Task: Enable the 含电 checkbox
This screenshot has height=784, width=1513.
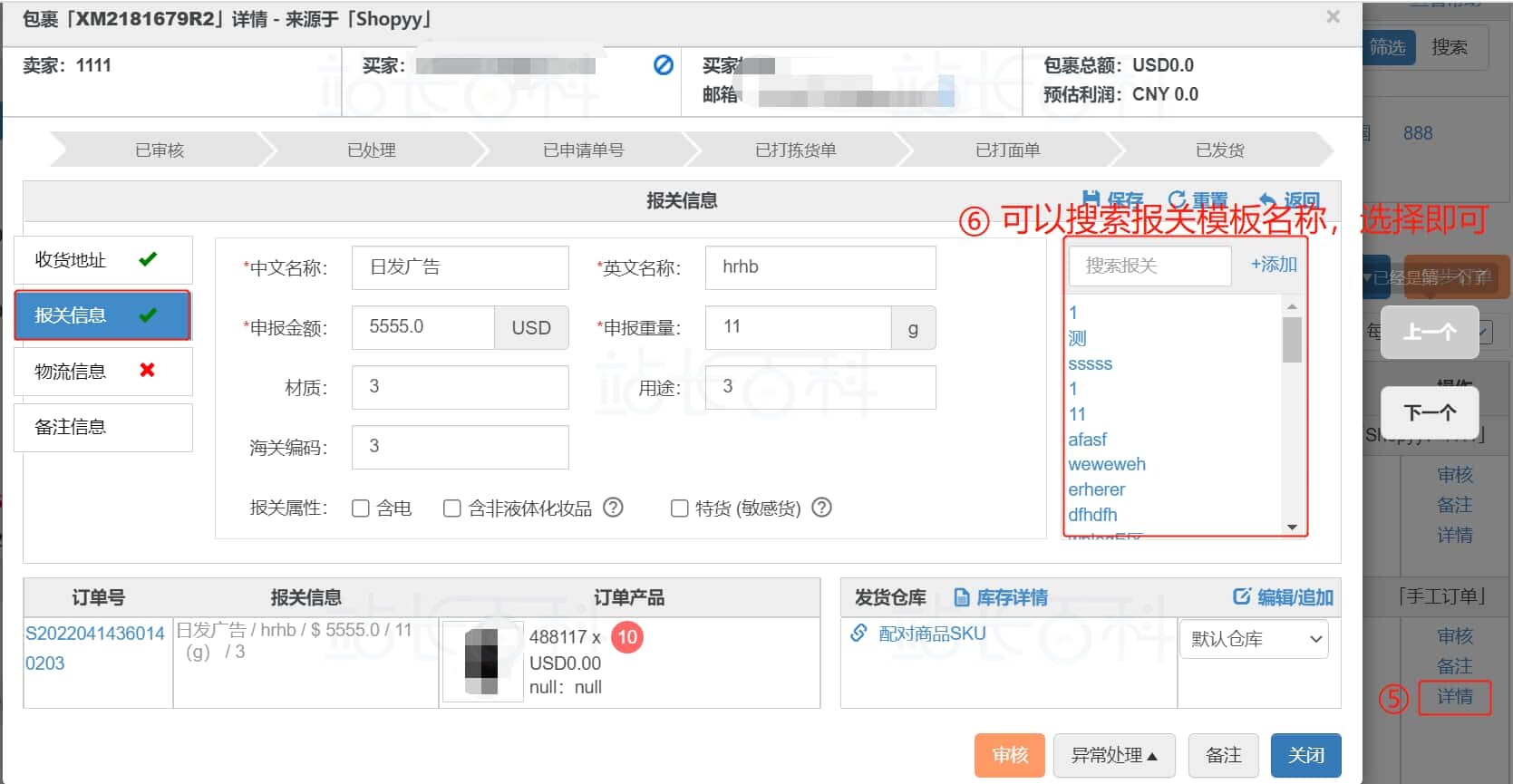Action: tap(361, 508)
